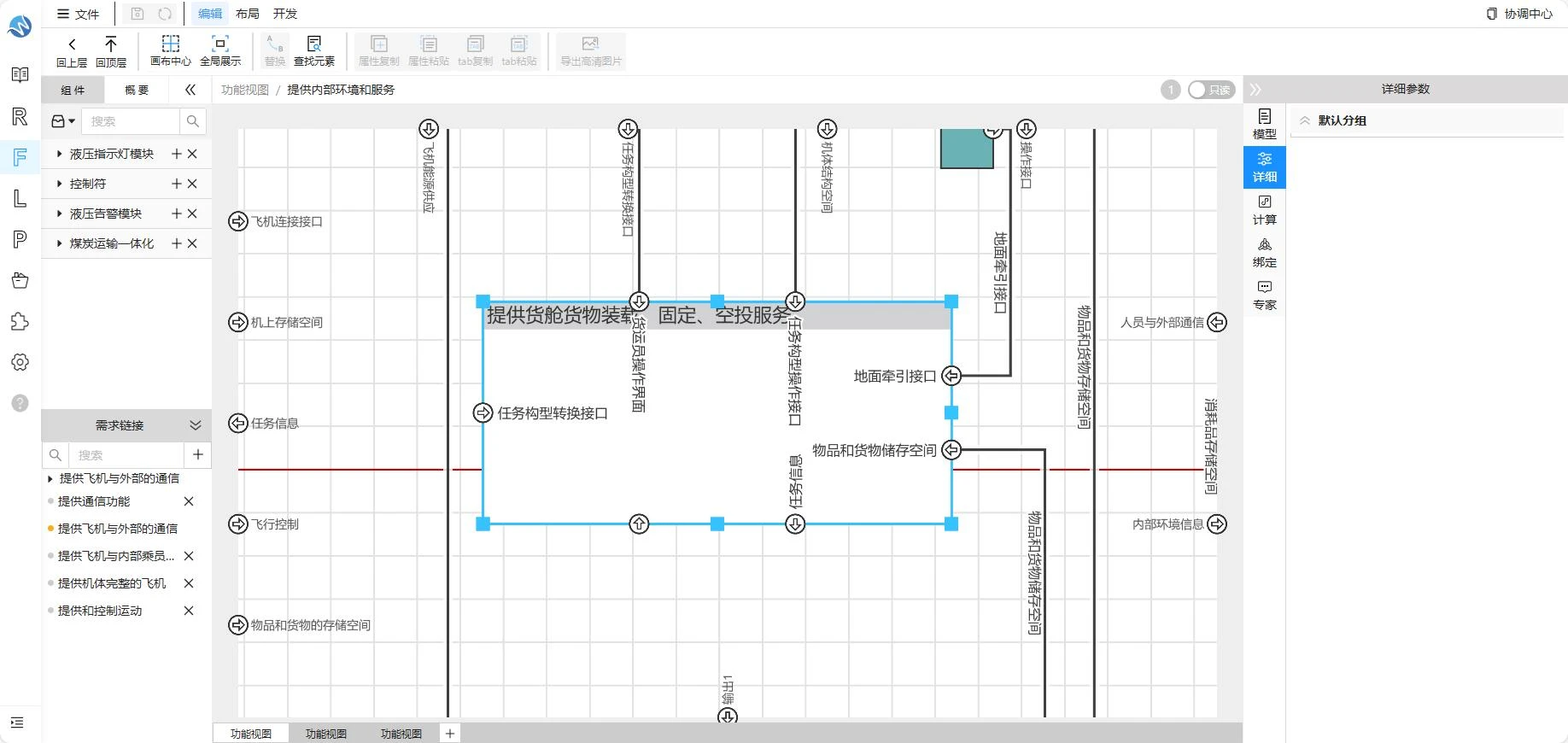Click the basket icon in the left sidebar
The image size is (1568, 743).
[20, 280]
